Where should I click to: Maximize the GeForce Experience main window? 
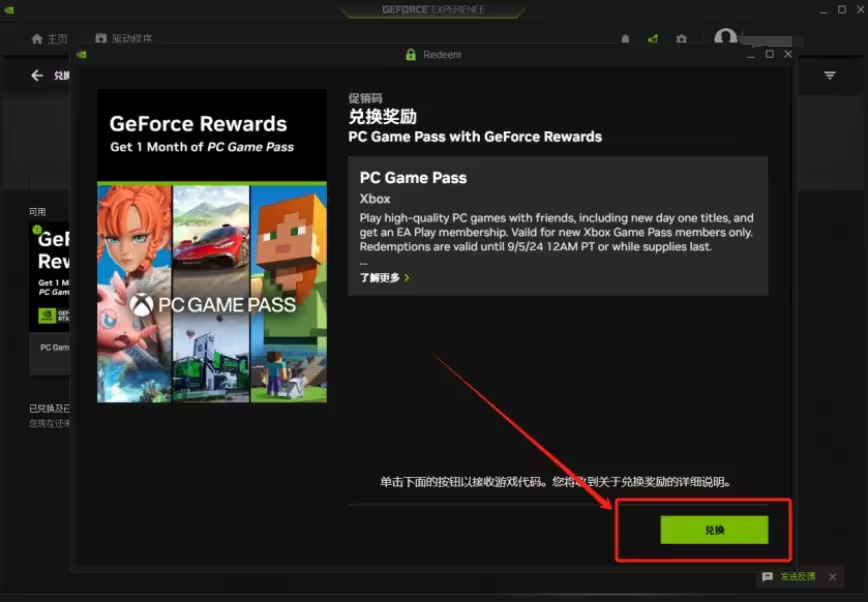[842, 9]
